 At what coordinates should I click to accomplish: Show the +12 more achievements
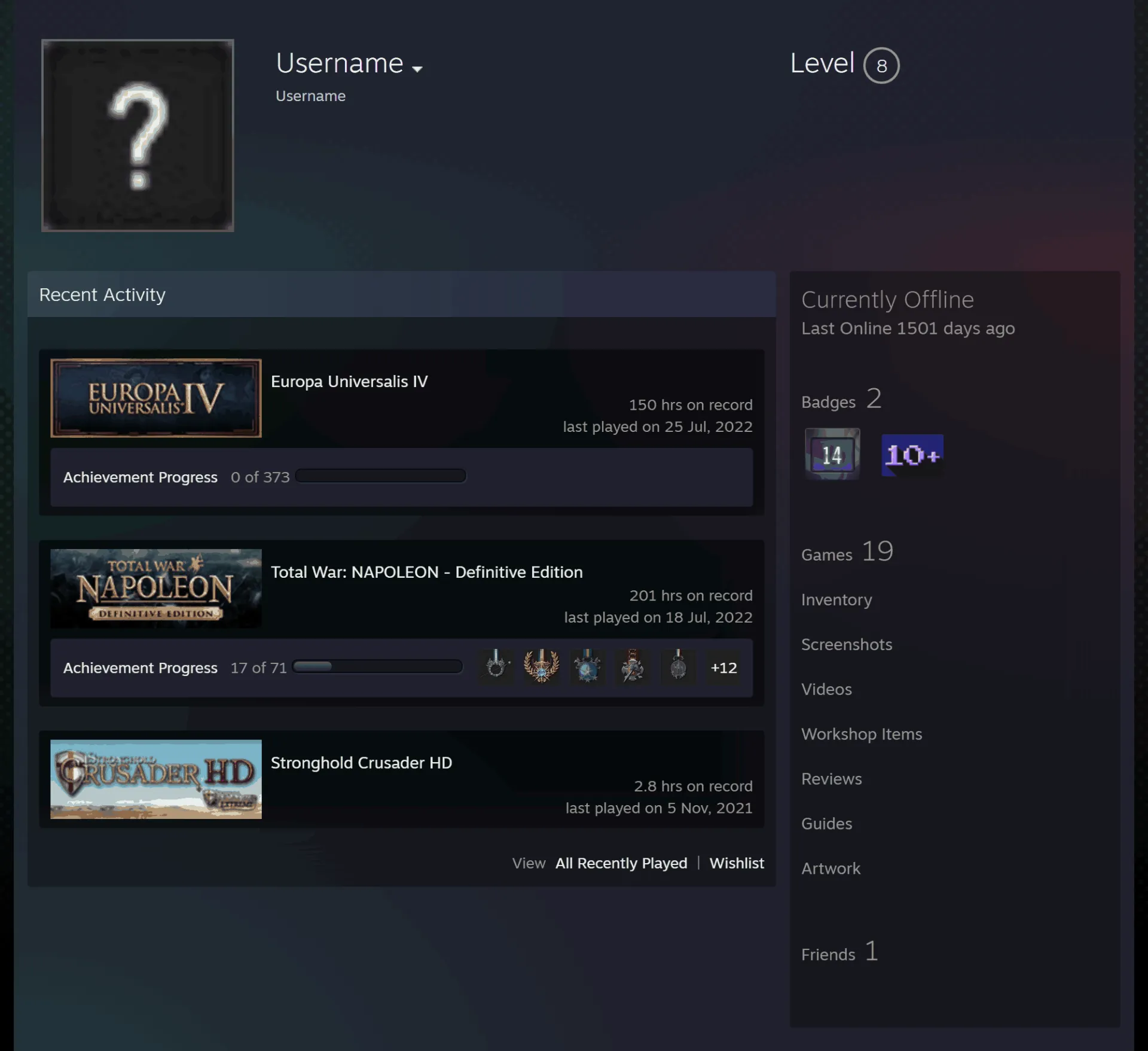click(723, 668)
